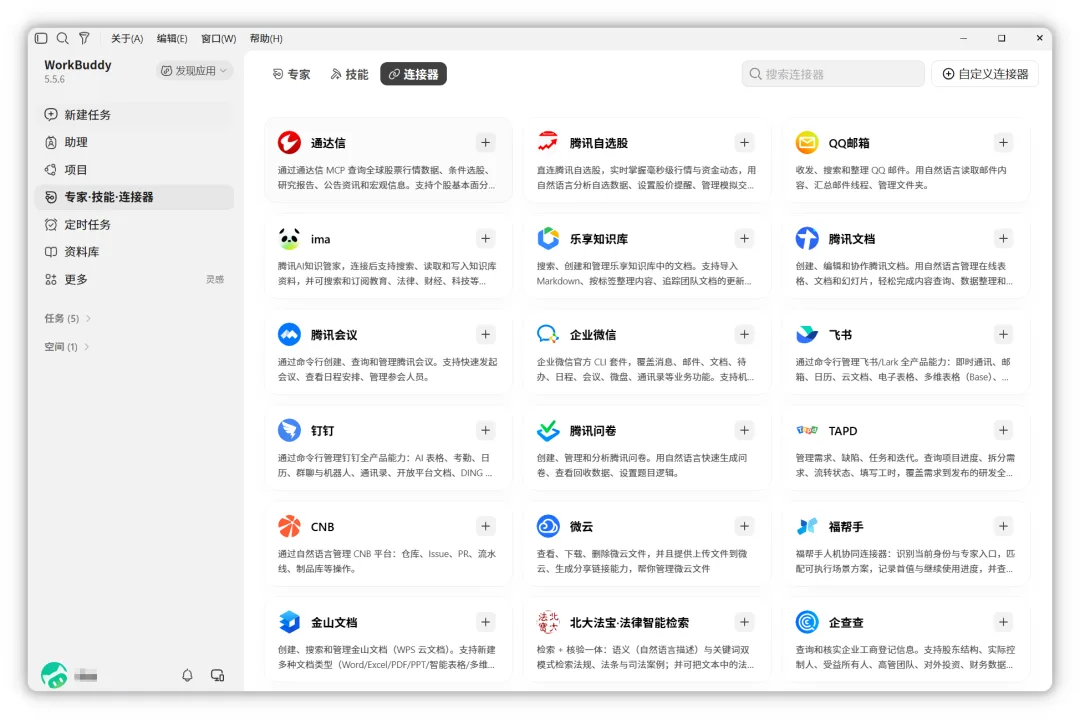Screen dimensions: 1080x719
Task: Click the 微云 cloud icon
Action: pos(548,526)
